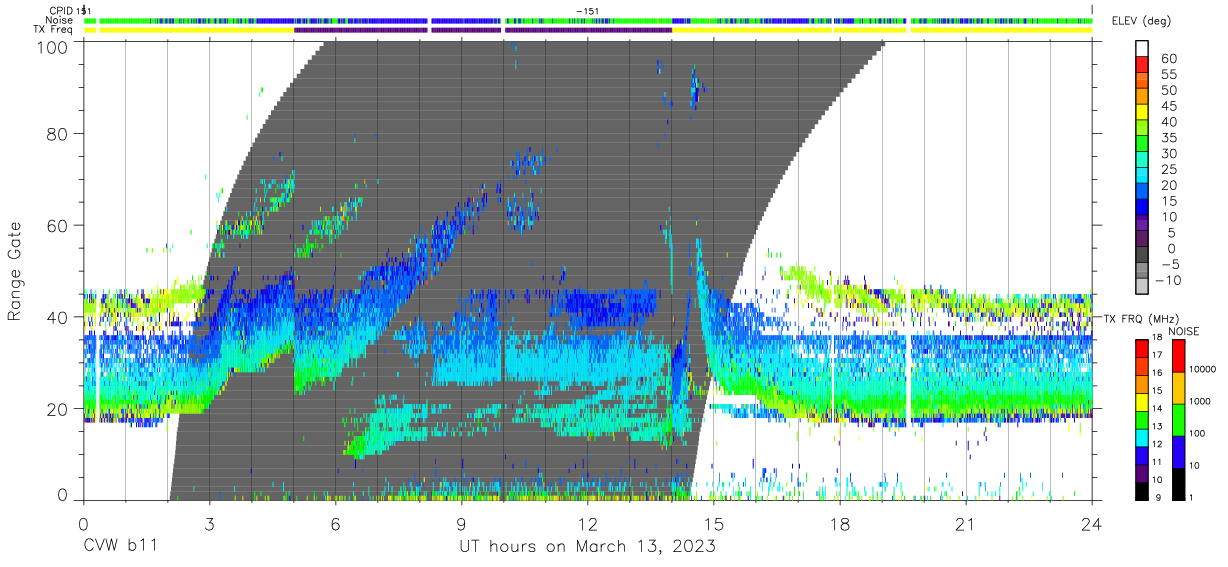Image resolution: width=1228 pixels, height=567 pixels.
Task: Click the "TX FRQ (MHz)" colorbar title
Action: pyautogui.click(x=1140, y=318)
